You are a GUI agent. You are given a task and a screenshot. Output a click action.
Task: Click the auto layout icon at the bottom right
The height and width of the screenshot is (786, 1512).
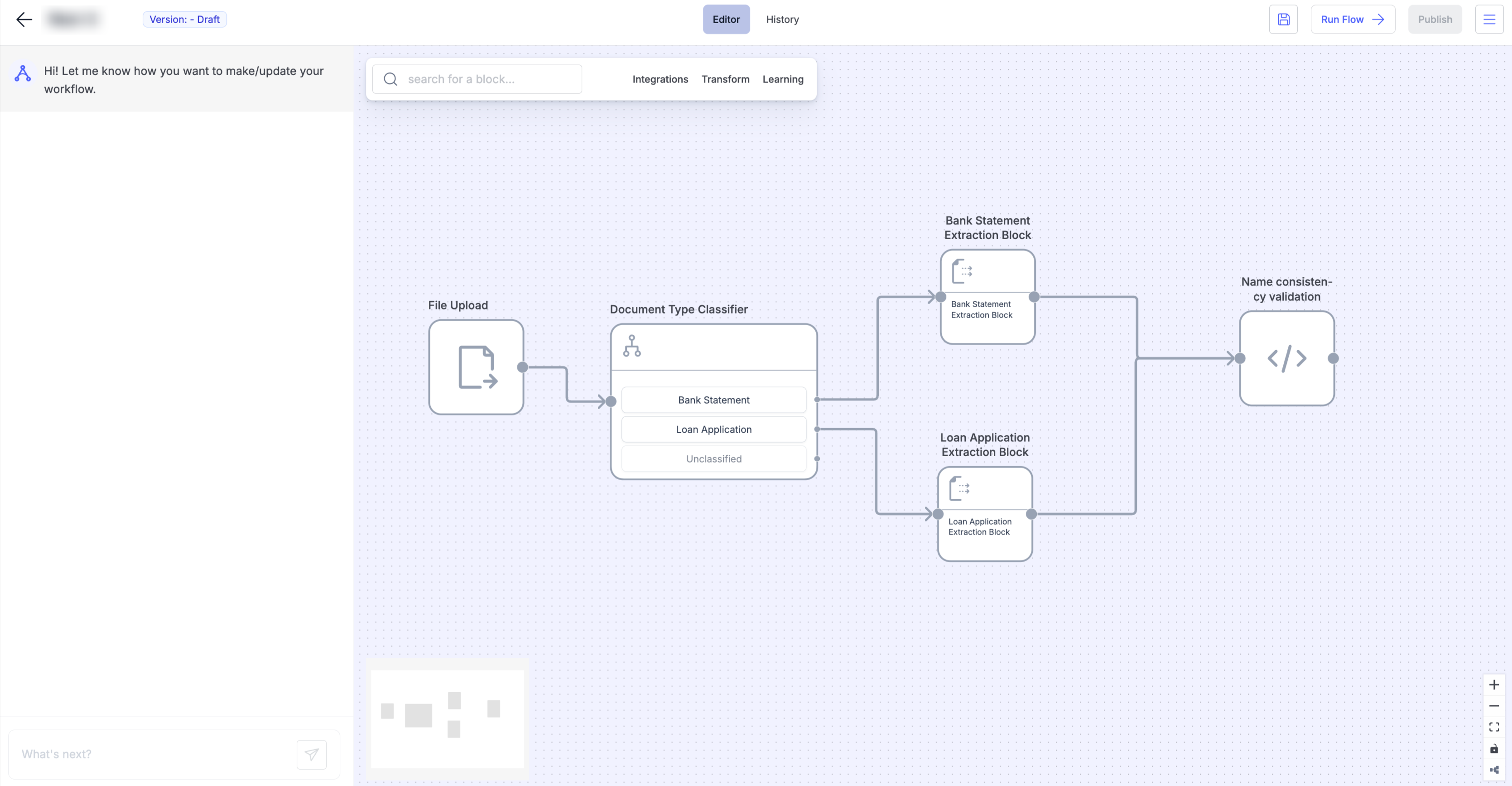coord(1494,770)
